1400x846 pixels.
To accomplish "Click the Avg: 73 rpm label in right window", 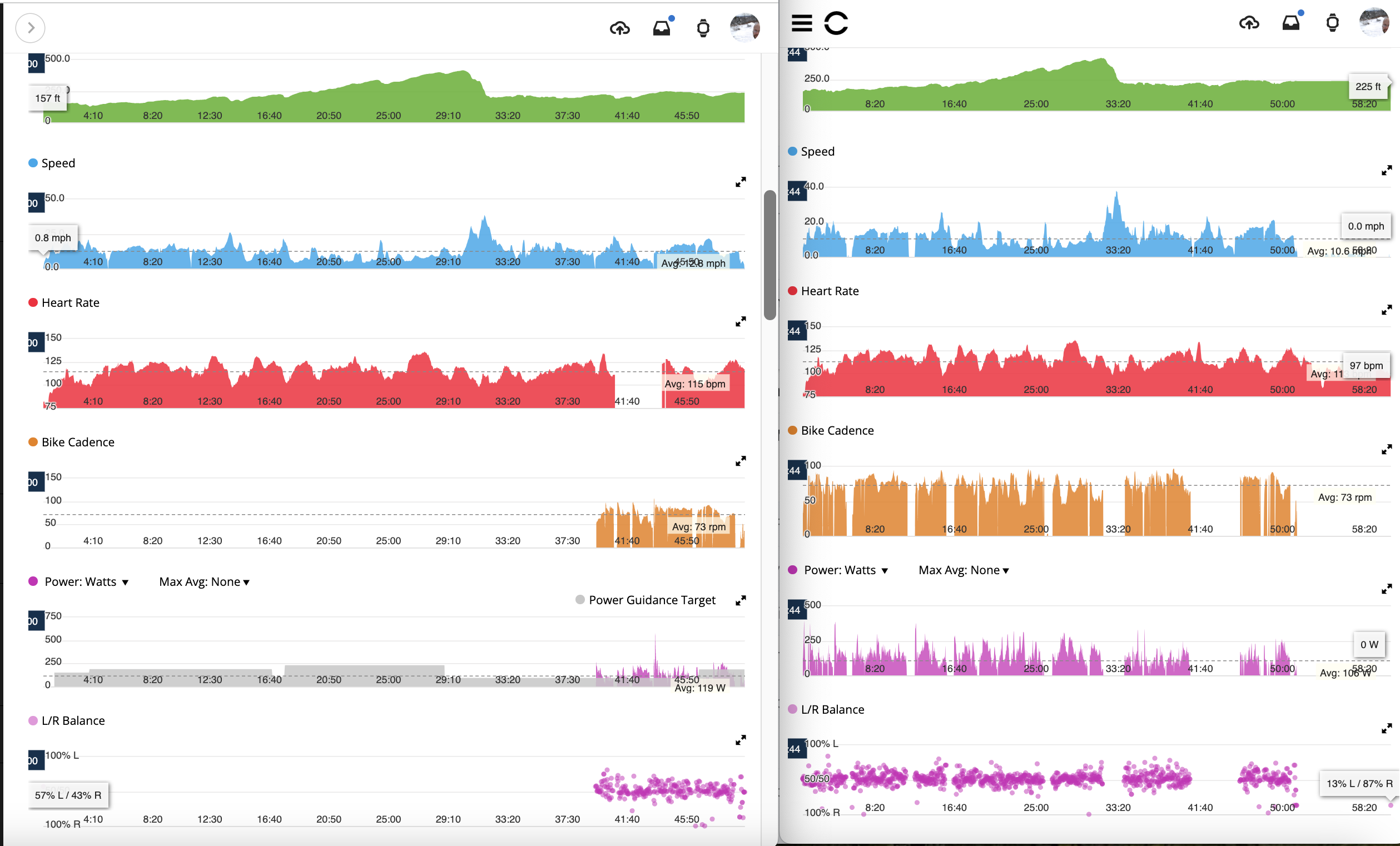I will click(x=1344, y=497).
